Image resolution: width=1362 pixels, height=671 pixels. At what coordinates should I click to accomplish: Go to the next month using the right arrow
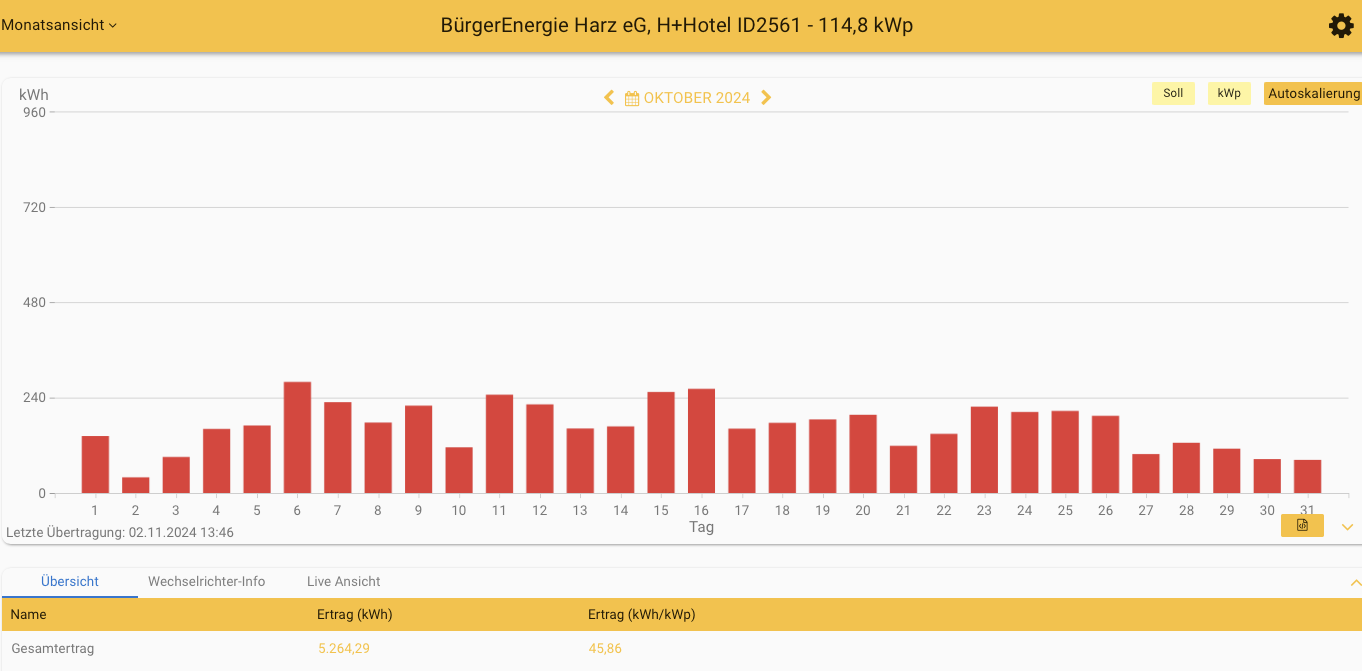coord(766,97)
